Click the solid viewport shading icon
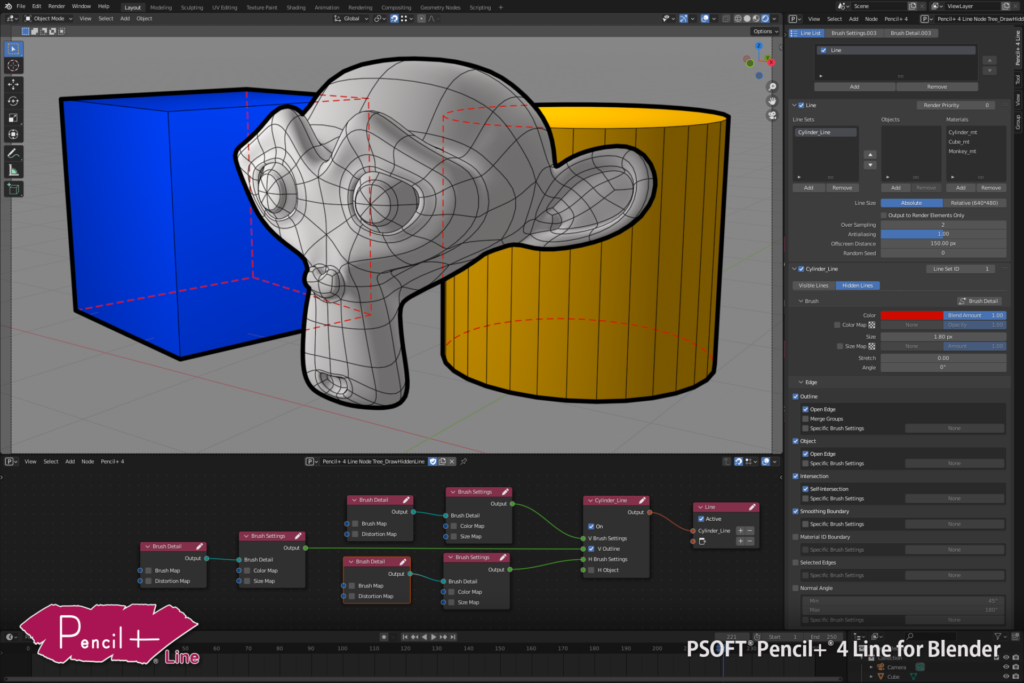Image resolution: width=1024 pixels, height=683 pixels. click(747, 17)
